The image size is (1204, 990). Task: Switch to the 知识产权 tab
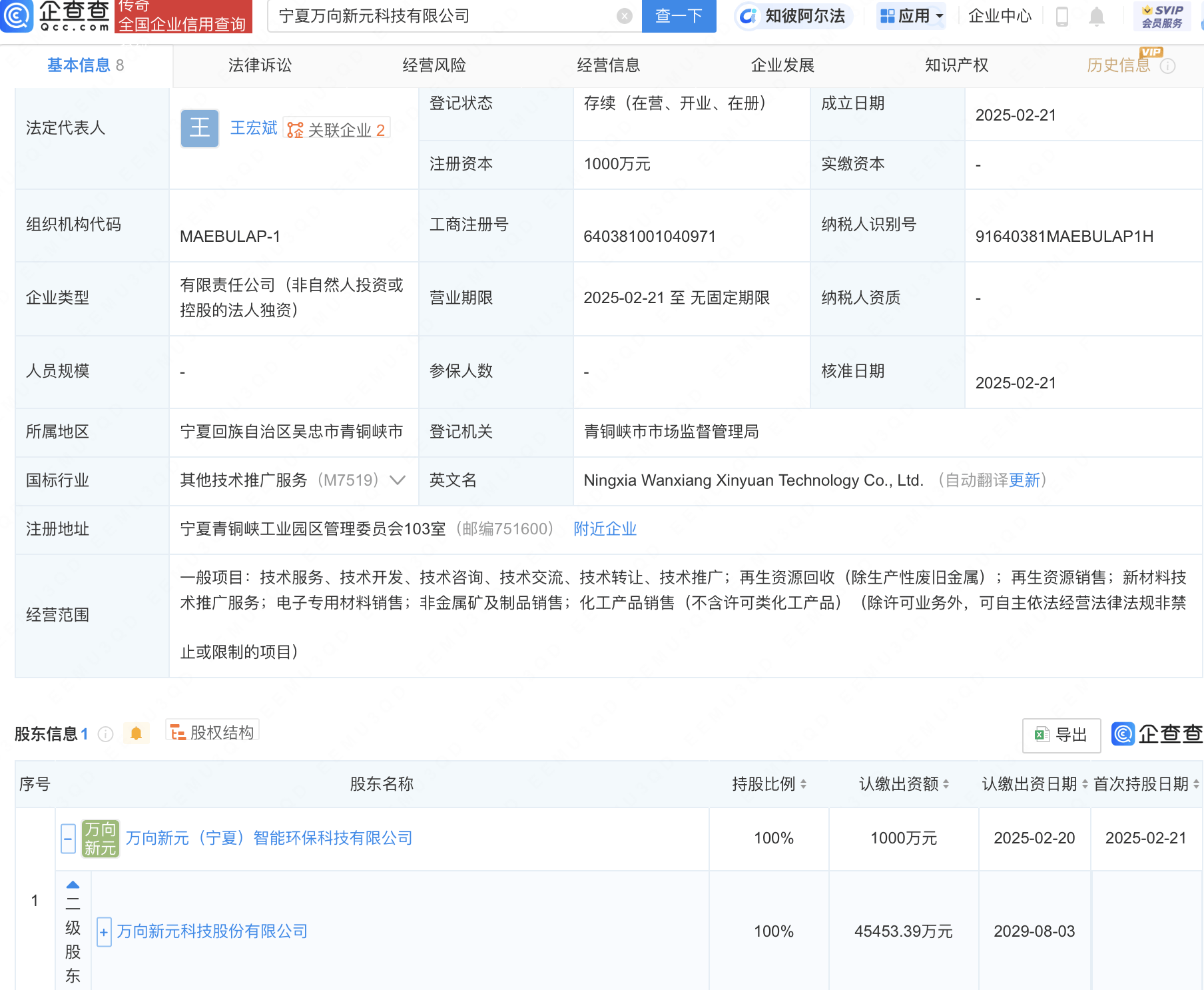[956, 65]
